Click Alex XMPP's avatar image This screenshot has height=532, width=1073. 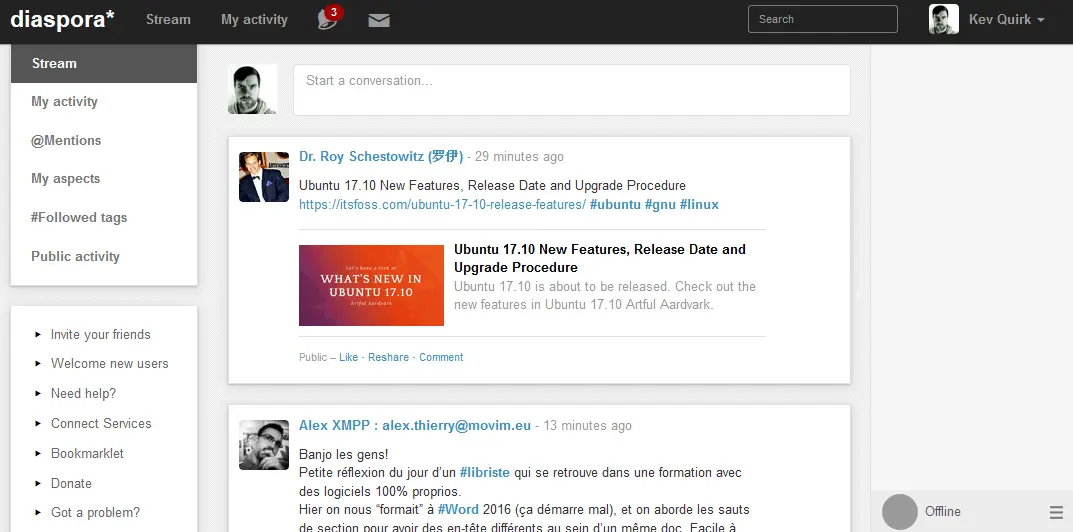point(264,445)
